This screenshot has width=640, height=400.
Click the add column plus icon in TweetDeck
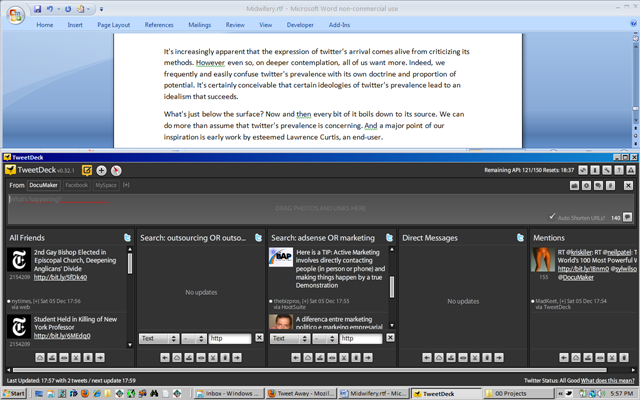click(x=102, y=170)
